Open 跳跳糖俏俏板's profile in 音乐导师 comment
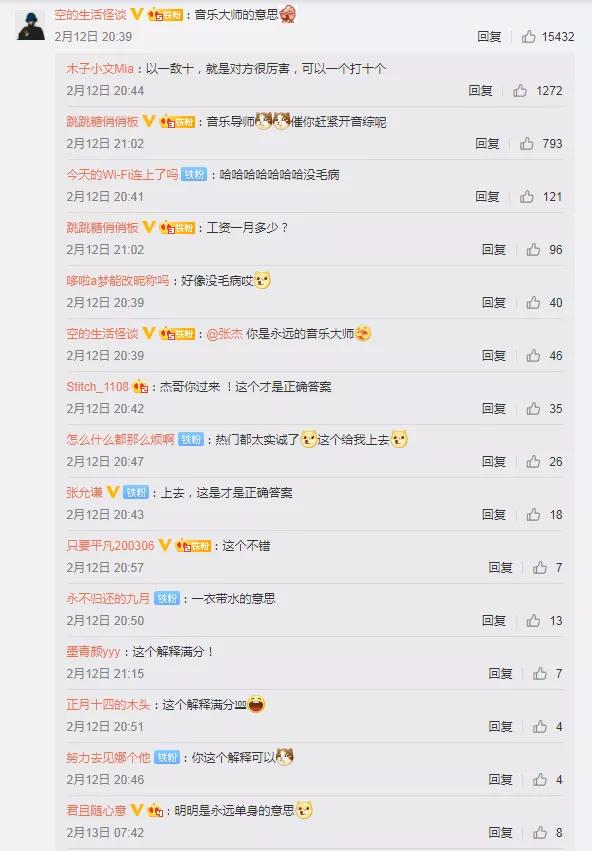592x851 pixels. [102, 122]
